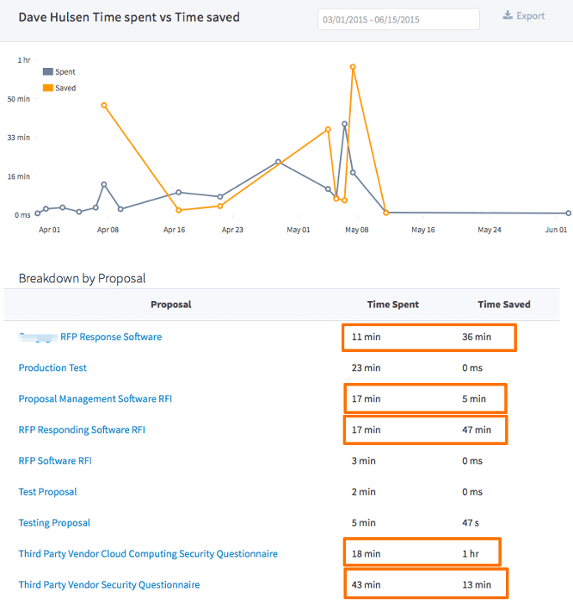
Task: Select the Spent data point at far right Jun 01
Action: tap(568, 213)
